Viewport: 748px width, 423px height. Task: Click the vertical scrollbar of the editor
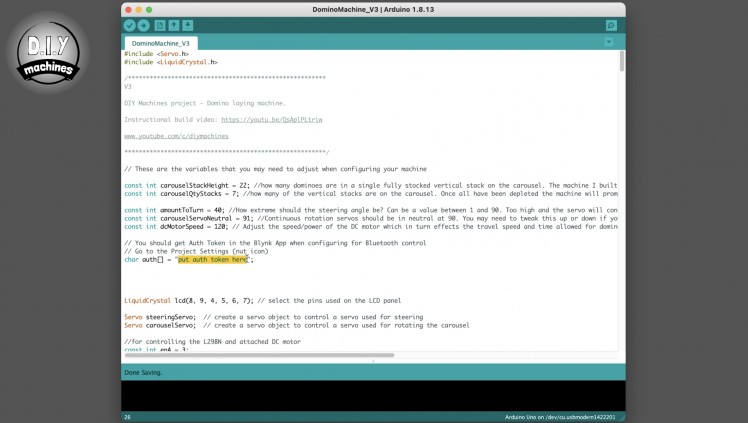621,62
